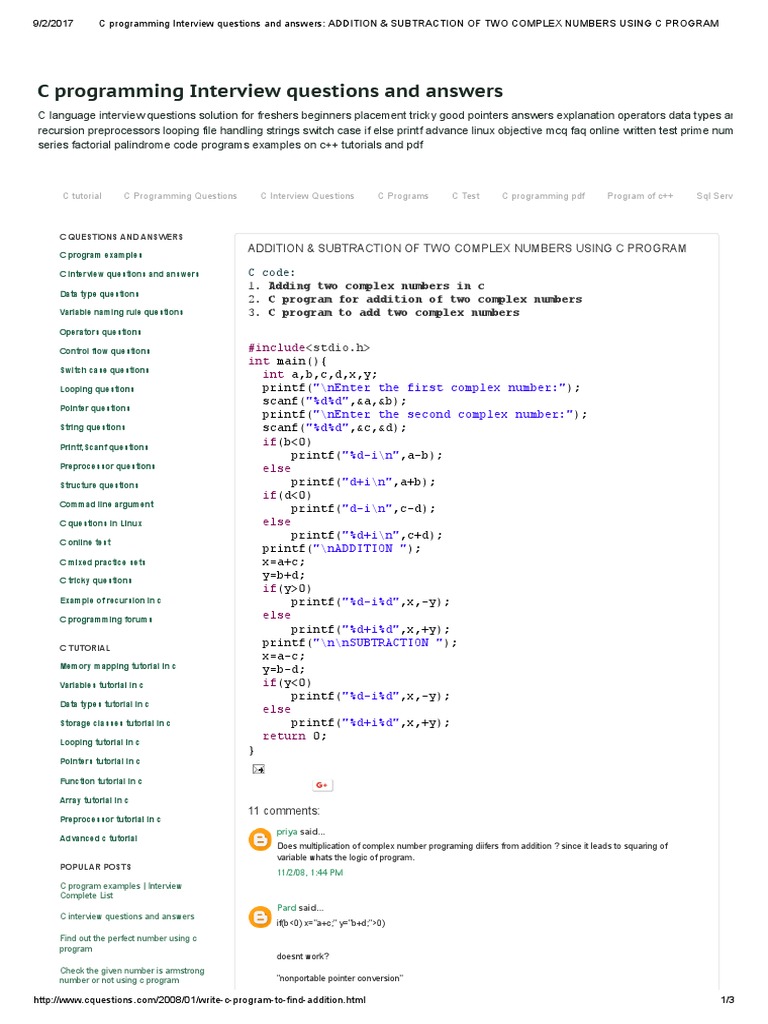Click the 'POPULAR POSTS' section heading
This screenshot has height=1024, width=768.
point(95,867)
